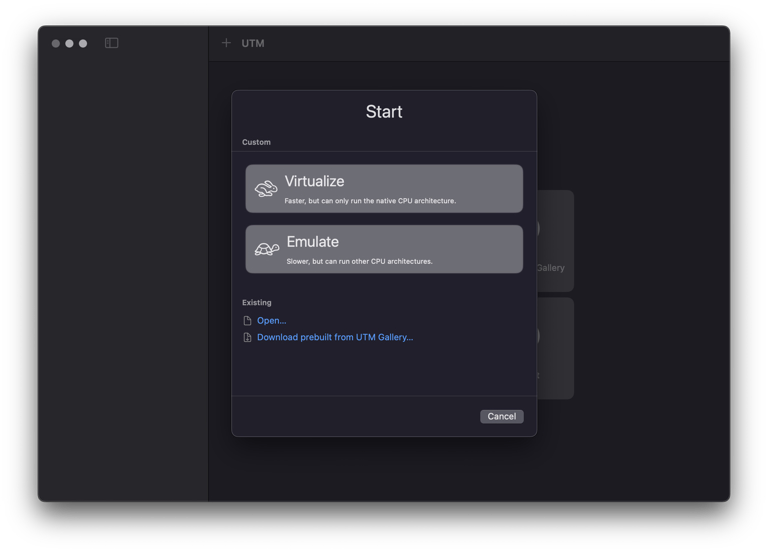Toggle the sidebar with the titlebar icon
This screenshot has height=552, width=768.
[112, 43]
